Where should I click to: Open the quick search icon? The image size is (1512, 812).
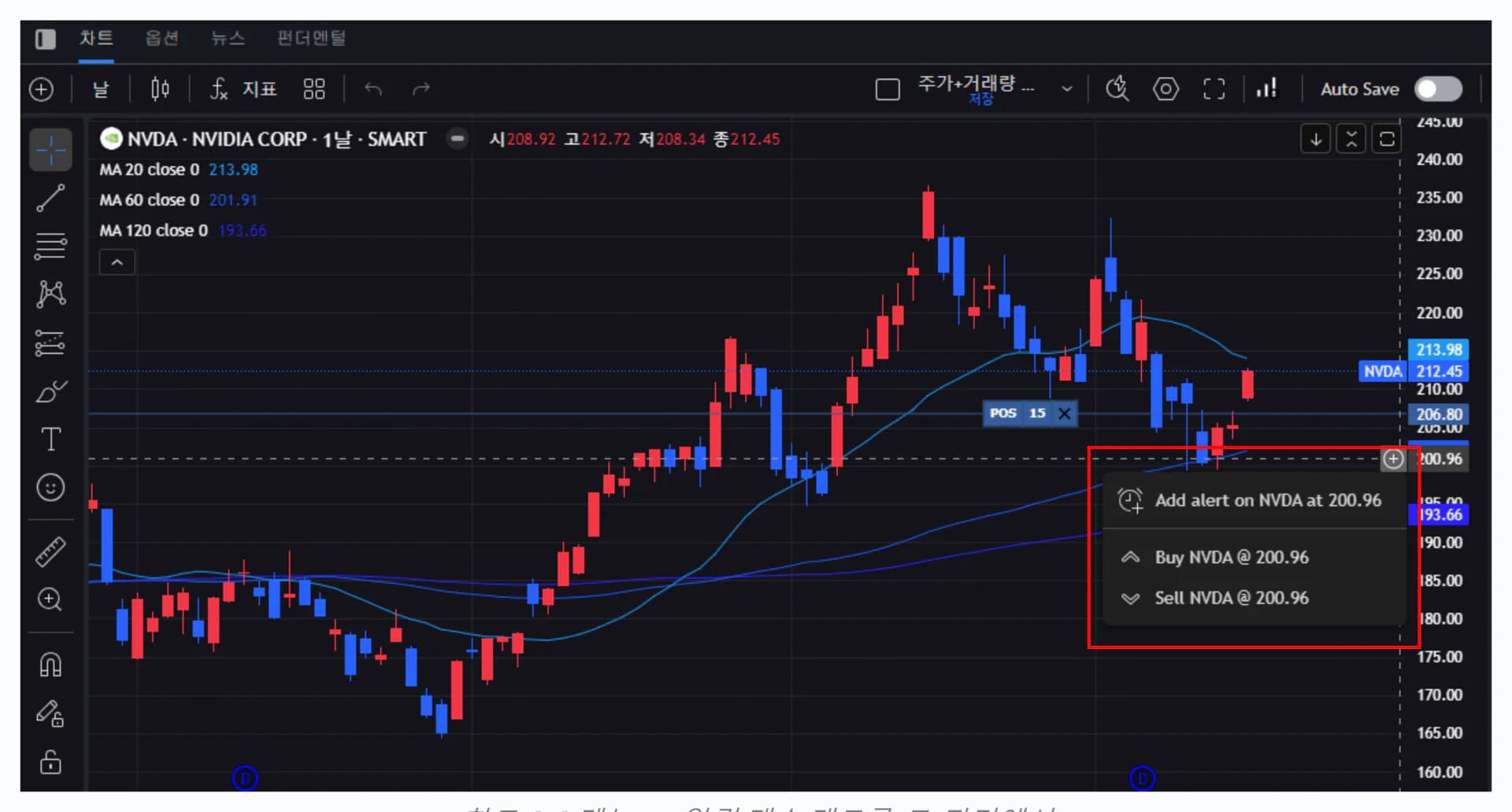point(1117,89)
